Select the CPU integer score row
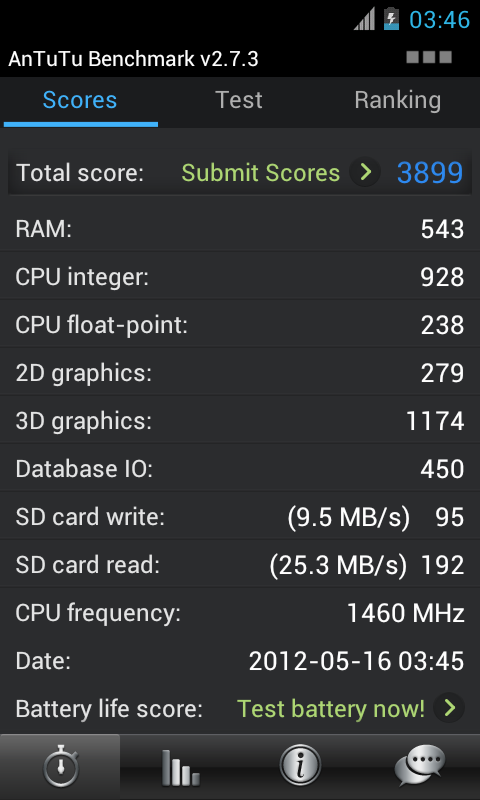This screenshot has width=480, height=800. tap(240, 277)
